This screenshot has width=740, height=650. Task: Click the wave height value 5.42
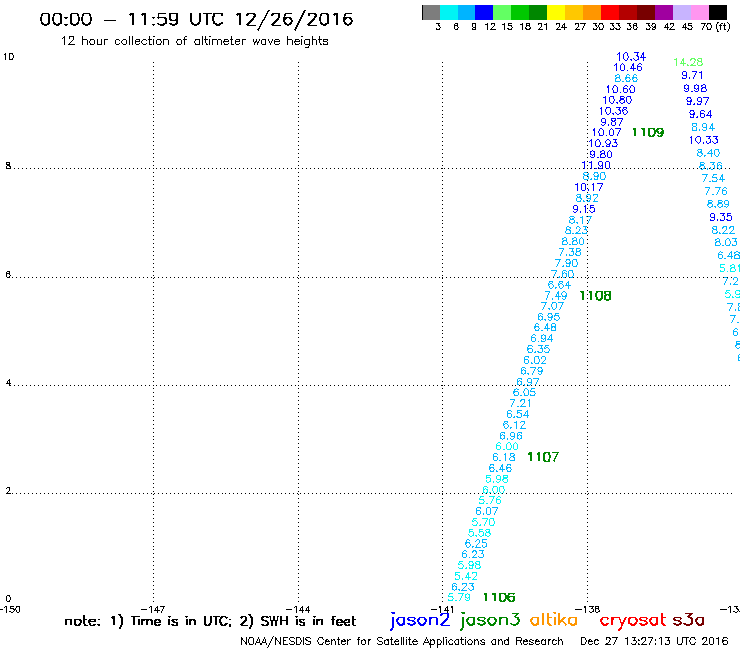tap(466, 576)
